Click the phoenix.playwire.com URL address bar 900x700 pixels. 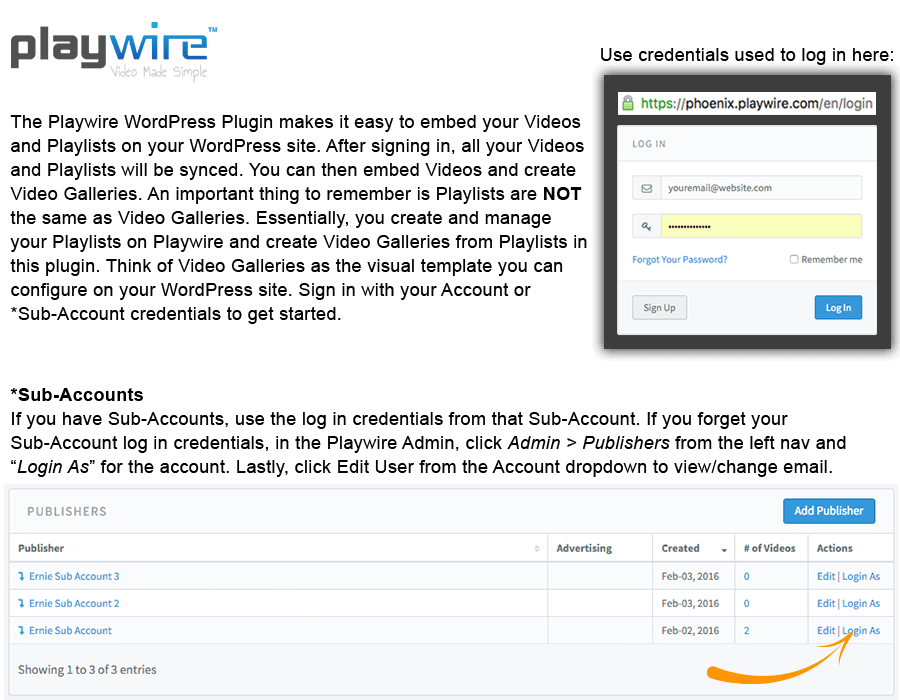[x=747, y=103]
